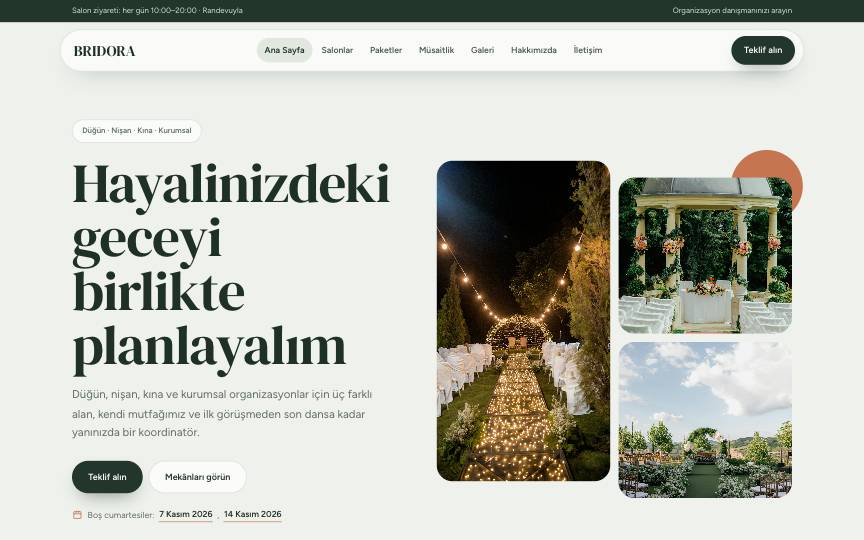Select the 7 Kasım 2026 date link
This screenshot has width=864, height=540.
coord(186,514)
